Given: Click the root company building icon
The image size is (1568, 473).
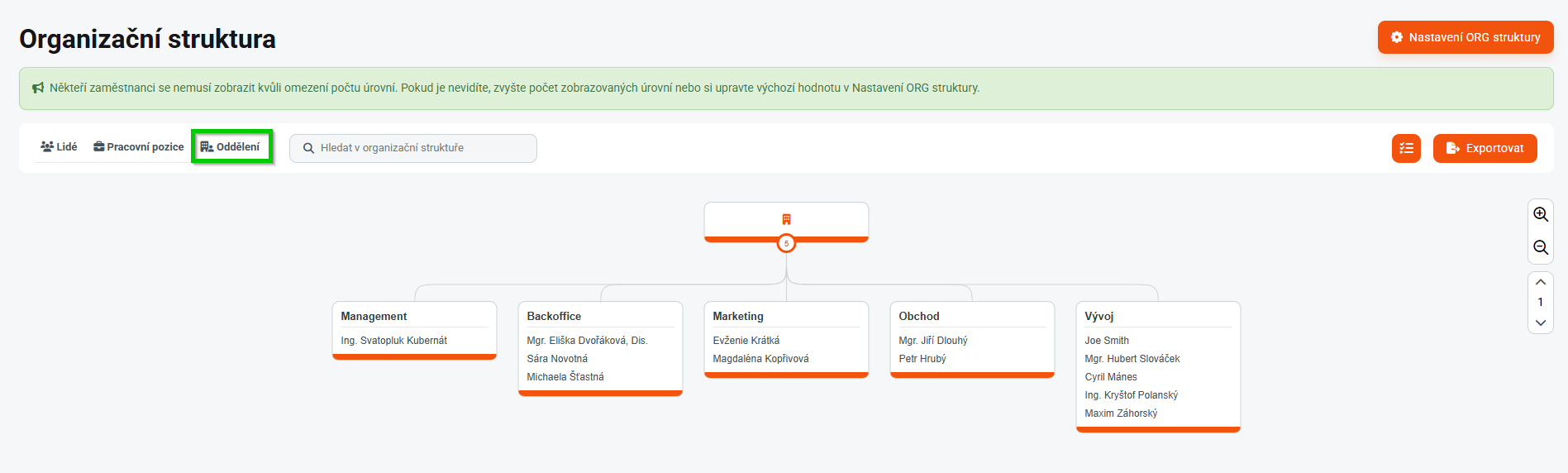Looking at the screenshot, I should tap(786, 219).
